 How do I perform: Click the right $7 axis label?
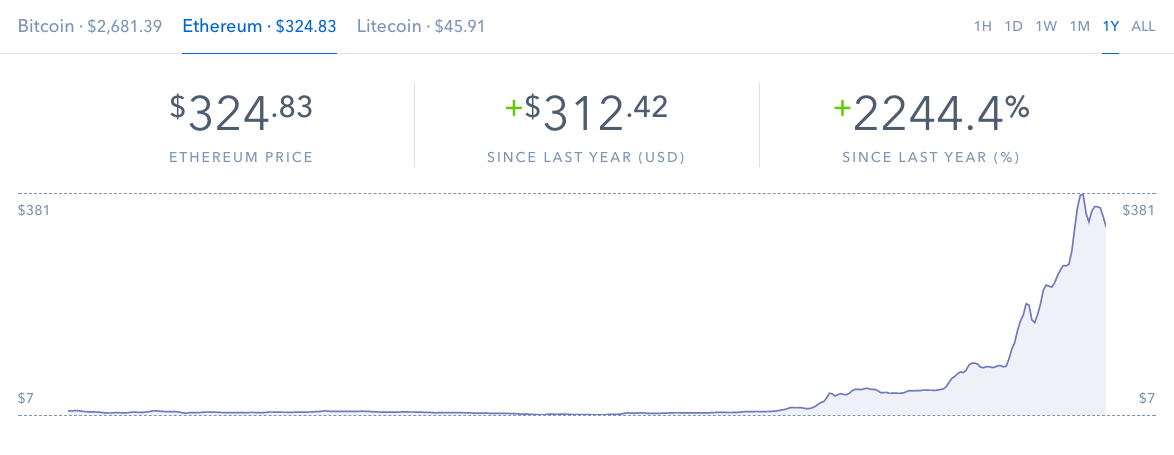[x=1147, y=398]
